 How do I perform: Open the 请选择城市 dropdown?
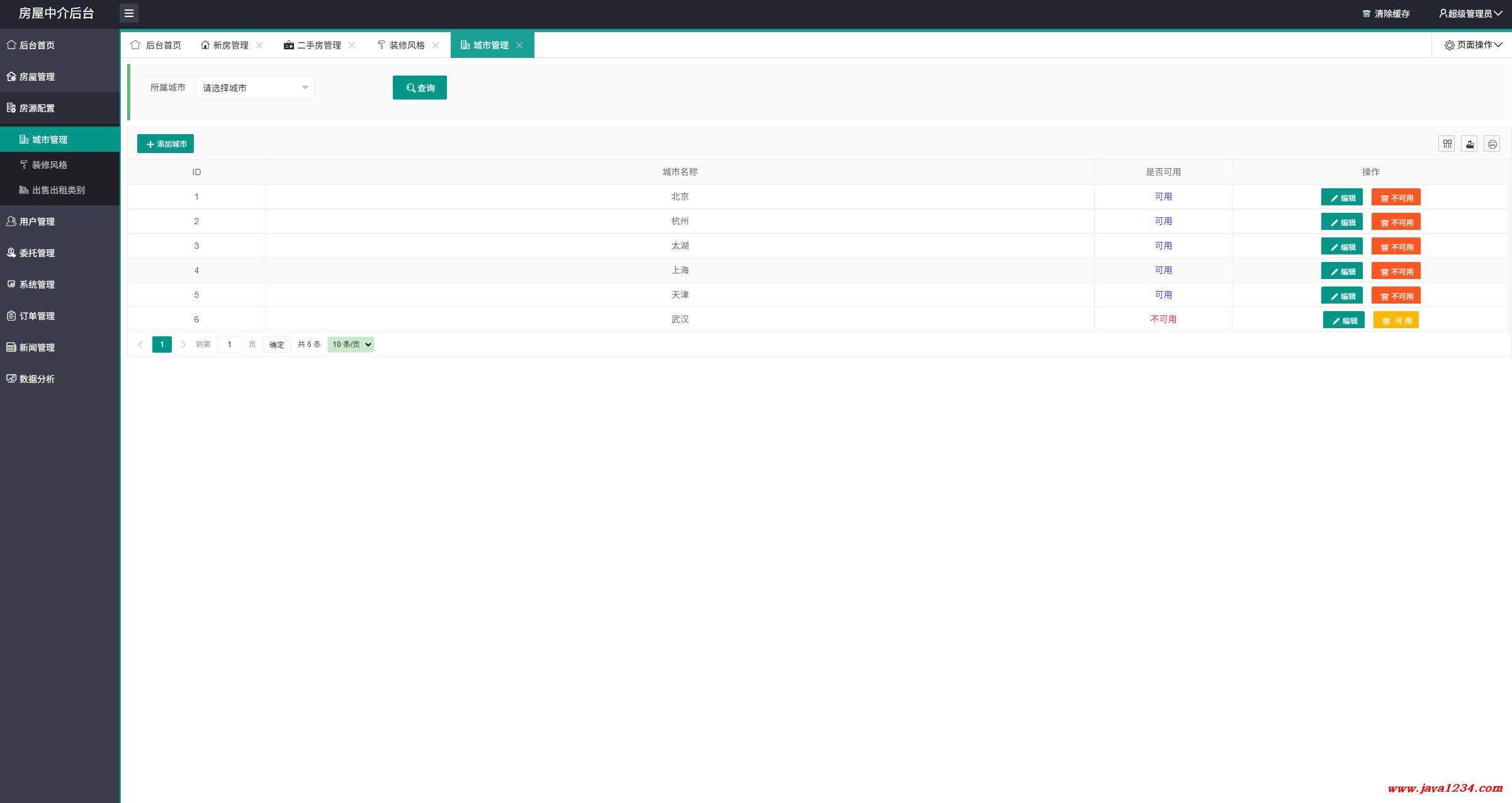click(255, 88)
